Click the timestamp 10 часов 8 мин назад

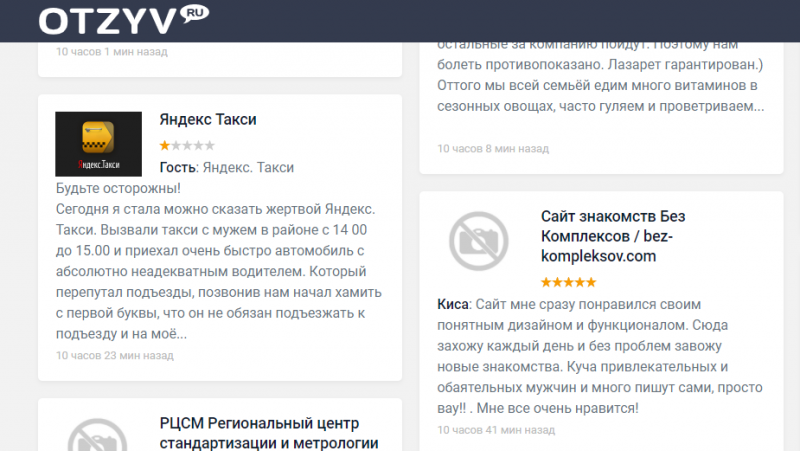pyautogui.click(x=493, y=148)
